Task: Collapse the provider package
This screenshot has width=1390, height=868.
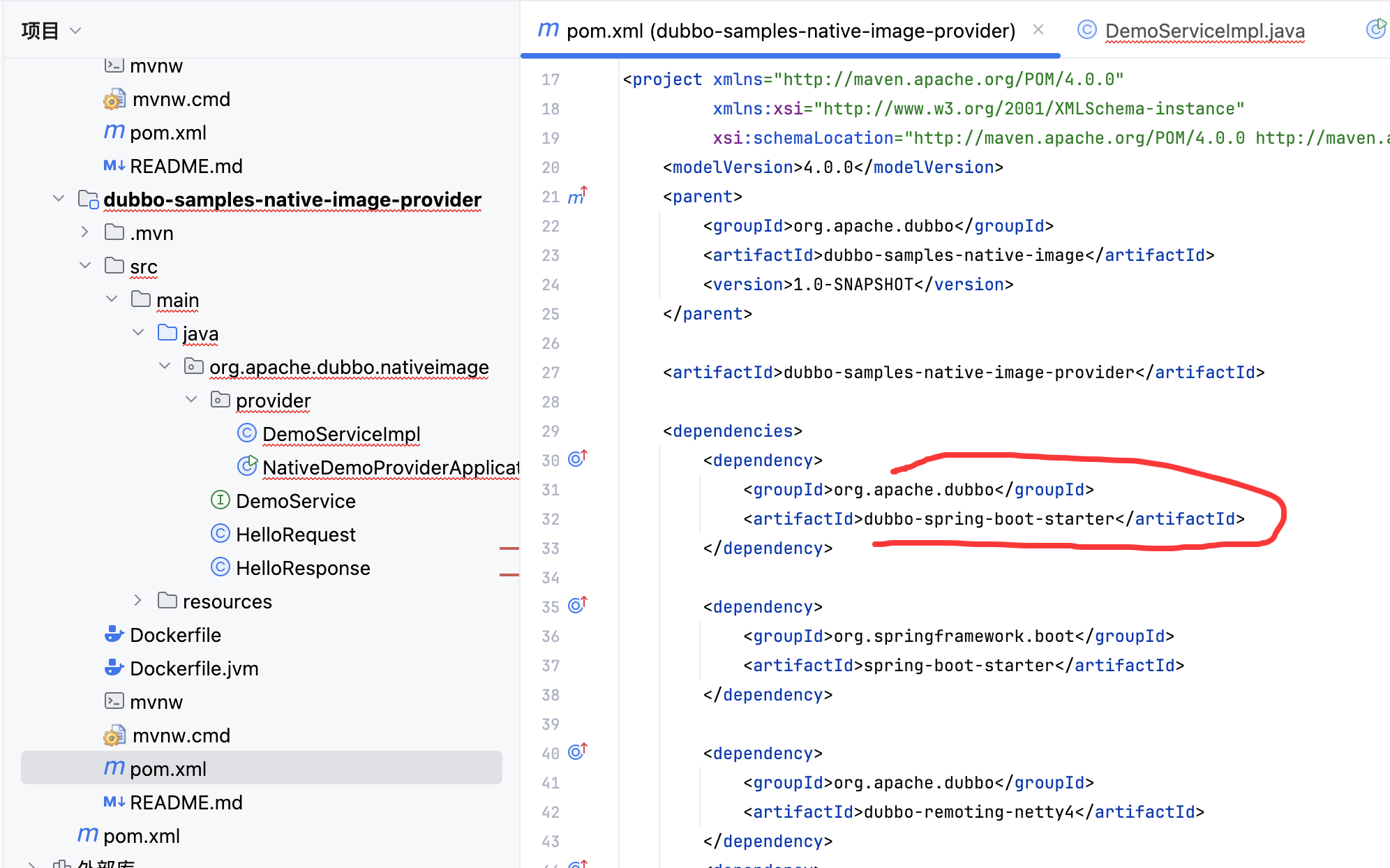Action: 191,399
